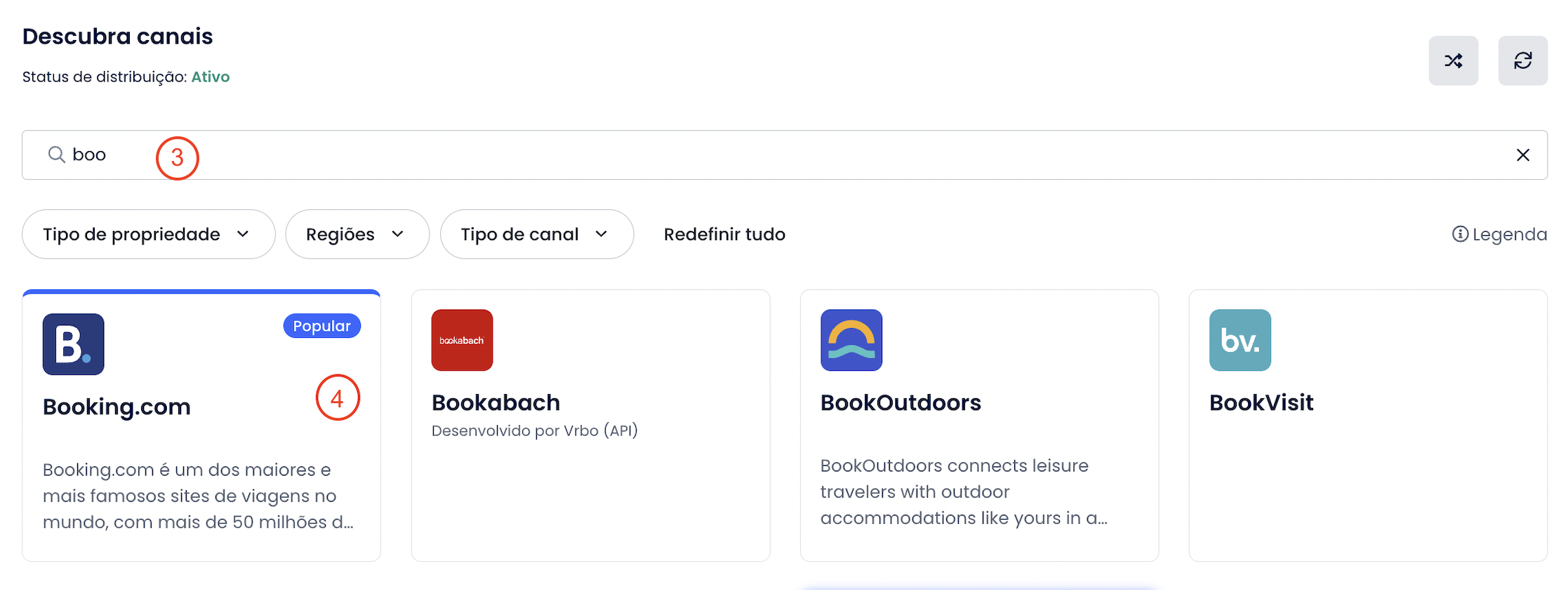Select the BookOutdoors channel description
Screen dimensions: 1568x590
pos(964,492)
